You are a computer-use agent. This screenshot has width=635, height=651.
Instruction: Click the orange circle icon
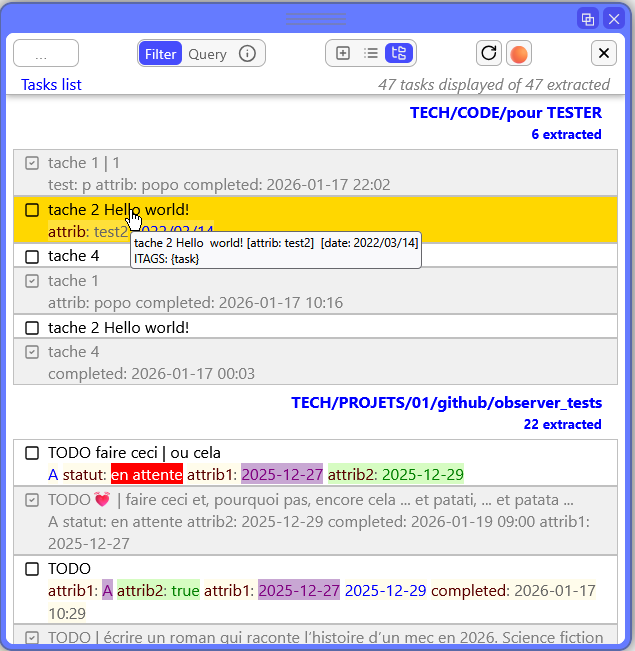[x=518, y=54]
